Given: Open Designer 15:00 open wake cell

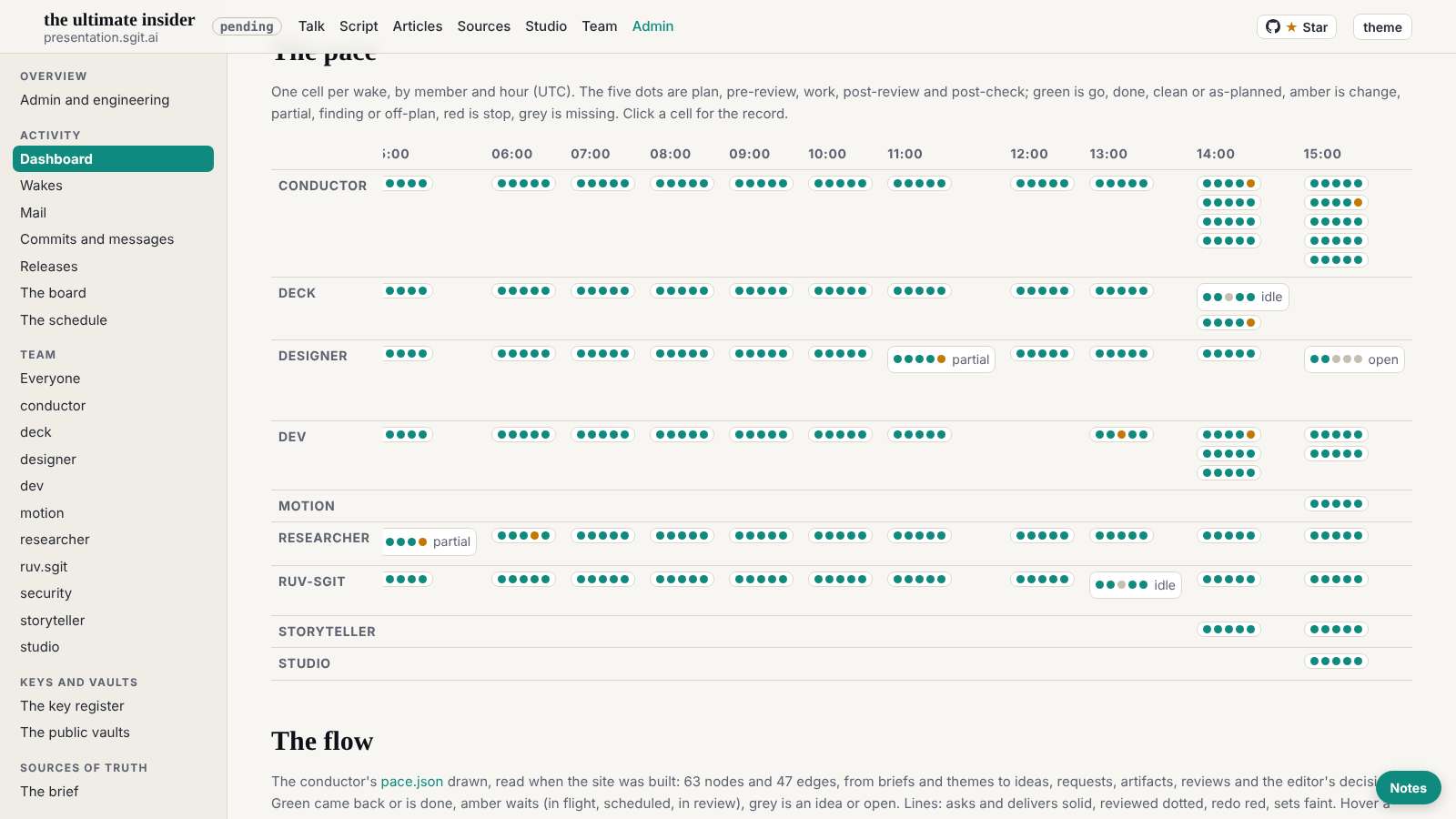Looking at the screenshot, I should 1354,359.
